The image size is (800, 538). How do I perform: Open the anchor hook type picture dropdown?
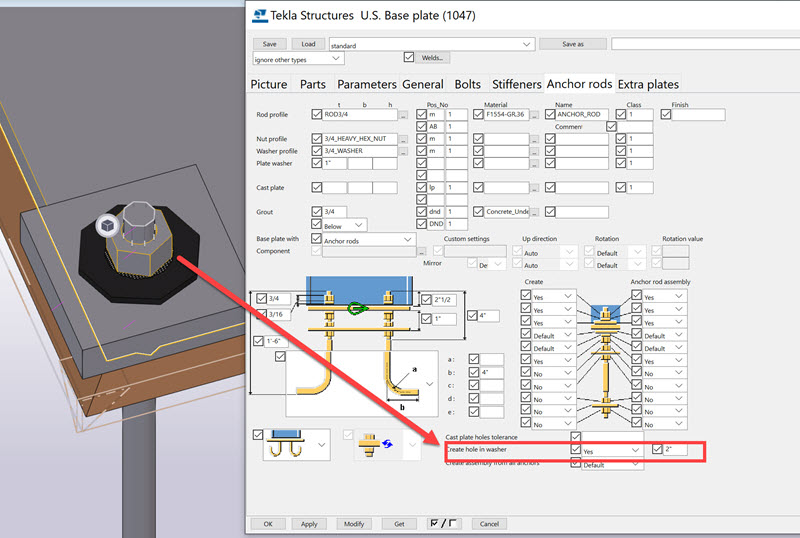(x=321, y=445)
